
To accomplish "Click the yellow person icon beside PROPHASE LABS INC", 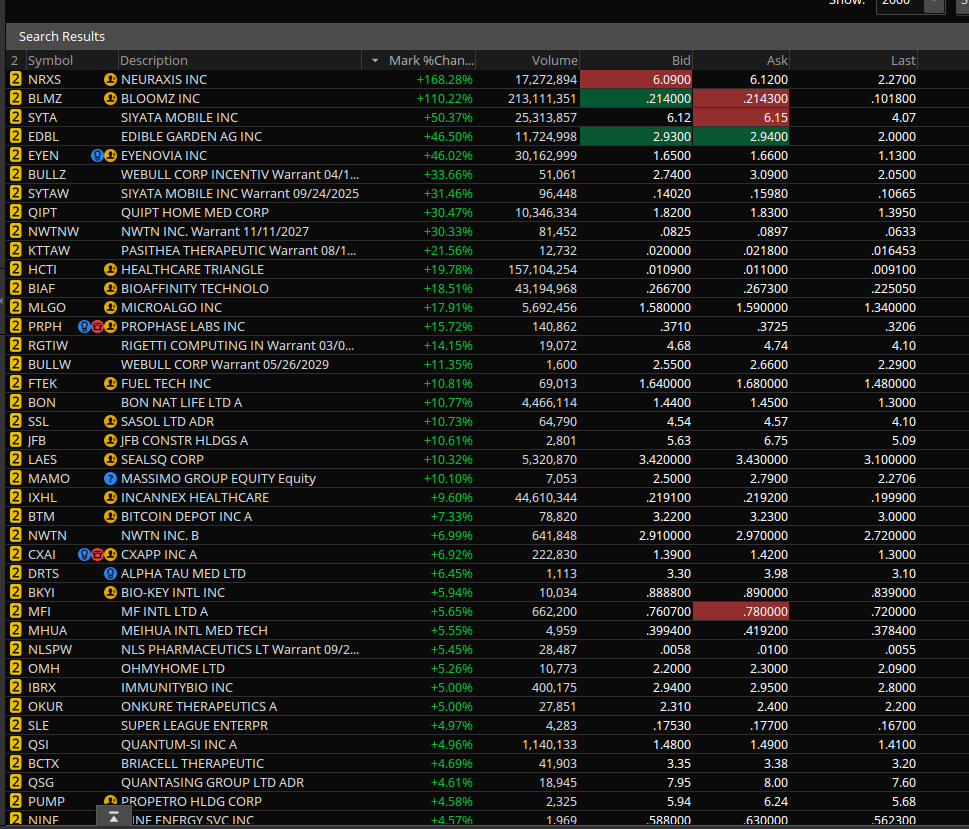I will [110, 326].
